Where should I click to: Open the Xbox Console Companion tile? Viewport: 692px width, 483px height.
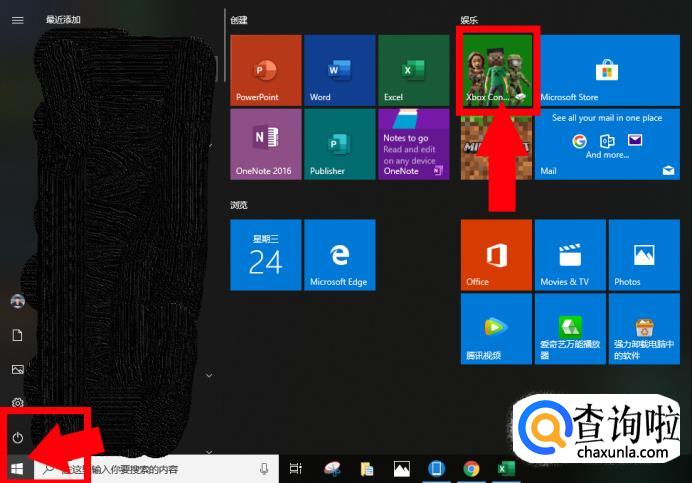click(x=496, y=70)
